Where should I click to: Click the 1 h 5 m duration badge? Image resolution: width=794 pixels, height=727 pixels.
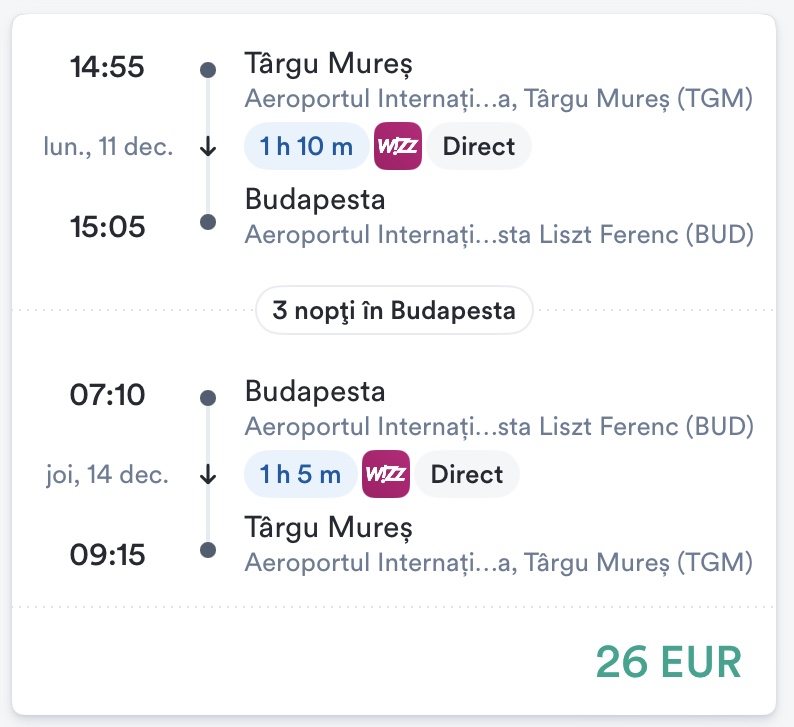pyautogui.click(x=300, y=475)
